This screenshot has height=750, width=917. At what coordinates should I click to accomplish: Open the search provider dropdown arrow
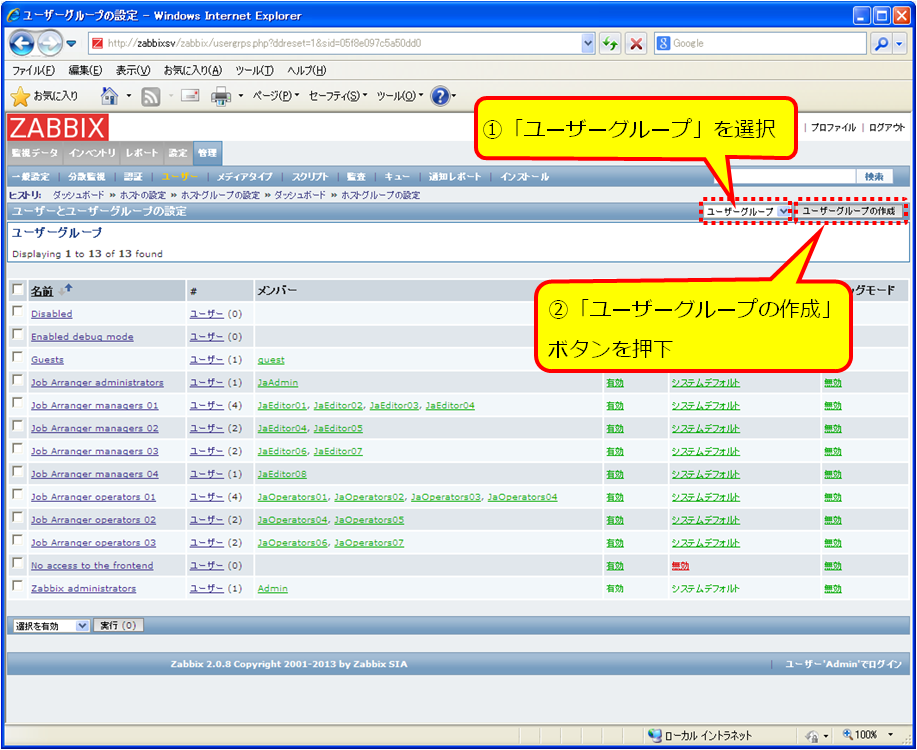(900, 43)
